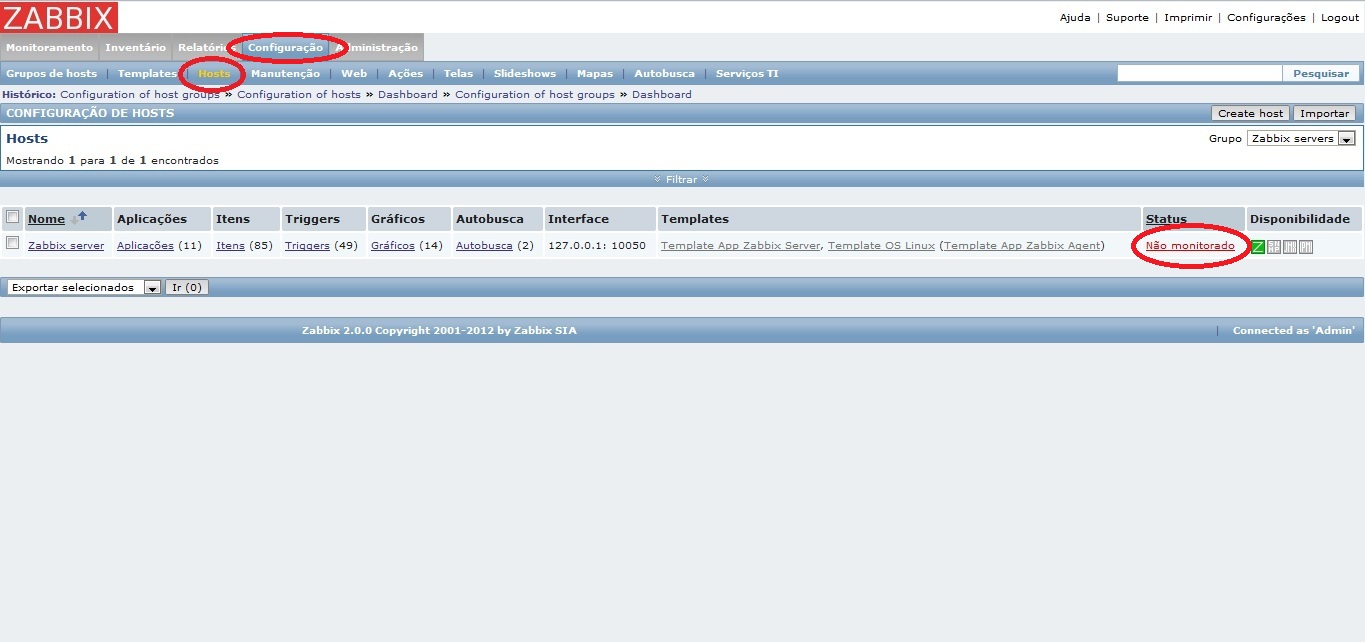Open the Exportar selecionados dropdown
Screen dimensions: 1365x642
84,287
